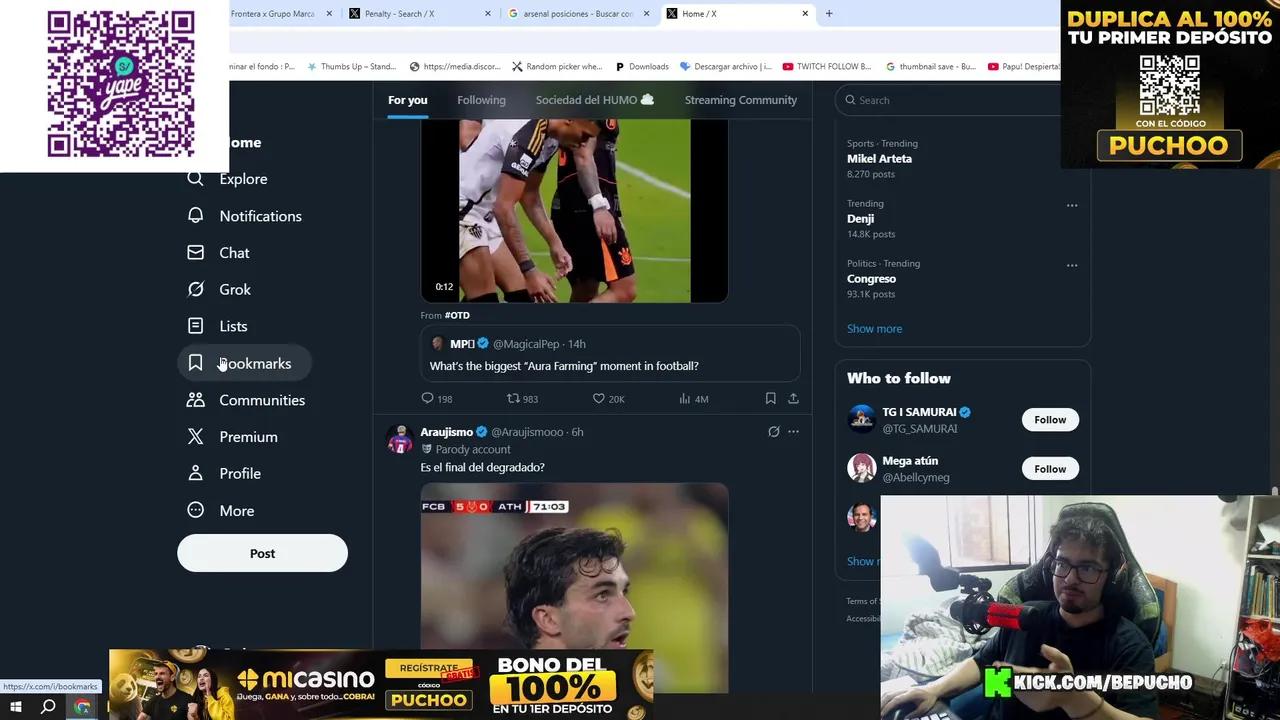Bookmark the Aura Farming post

770,398
